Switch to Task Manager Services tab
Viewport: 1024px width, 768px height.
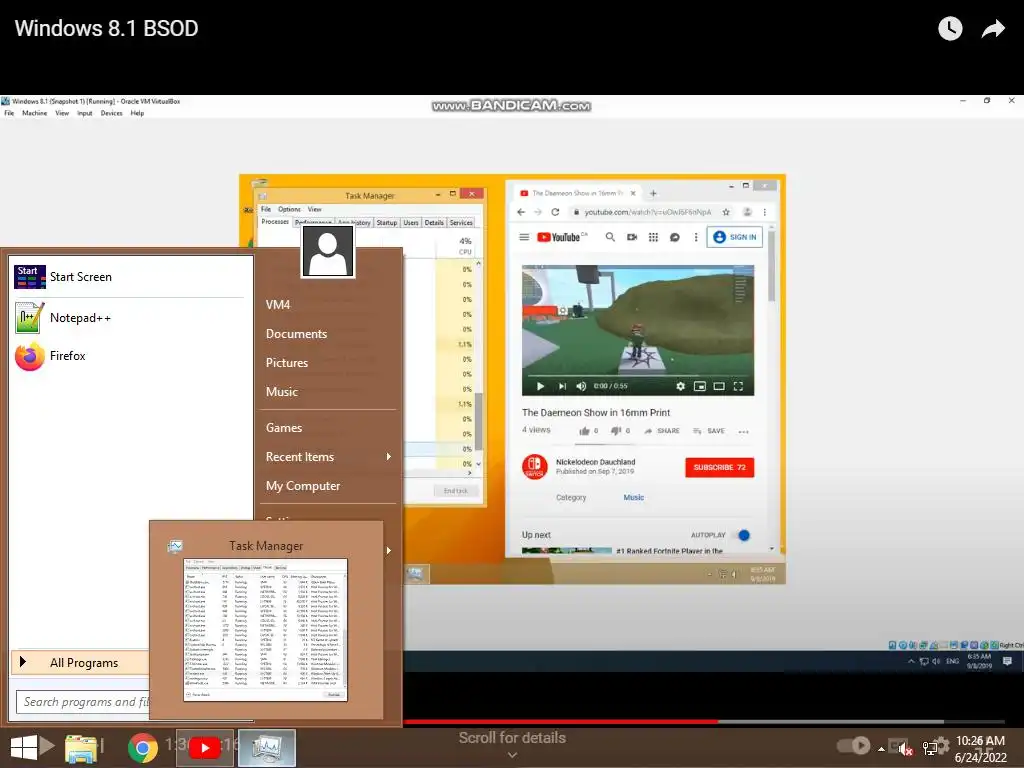click(x=461, y=223)
